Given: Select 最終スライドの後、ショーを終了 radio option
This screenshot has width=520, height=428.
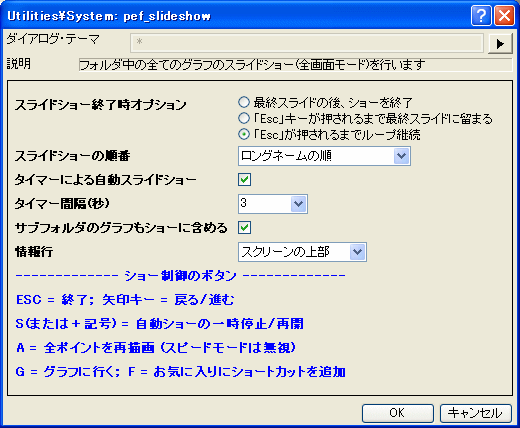Looking at the screenshot, I should (244, 102).
